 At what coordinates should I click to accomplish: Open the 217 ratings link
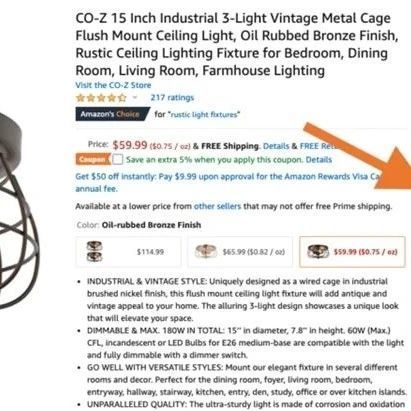click(x=172, y=98)
